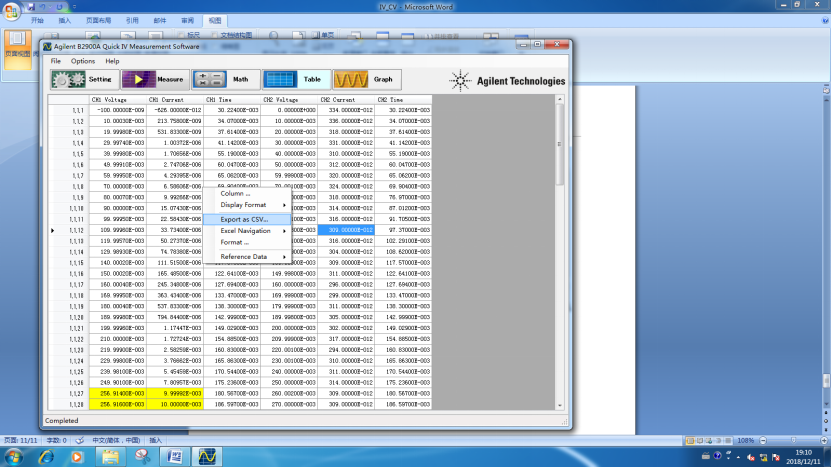831x468 pixels.
Task: Switch to the 插入 ribbon tab
Action: pyautogui.click(x=65, y=21)
